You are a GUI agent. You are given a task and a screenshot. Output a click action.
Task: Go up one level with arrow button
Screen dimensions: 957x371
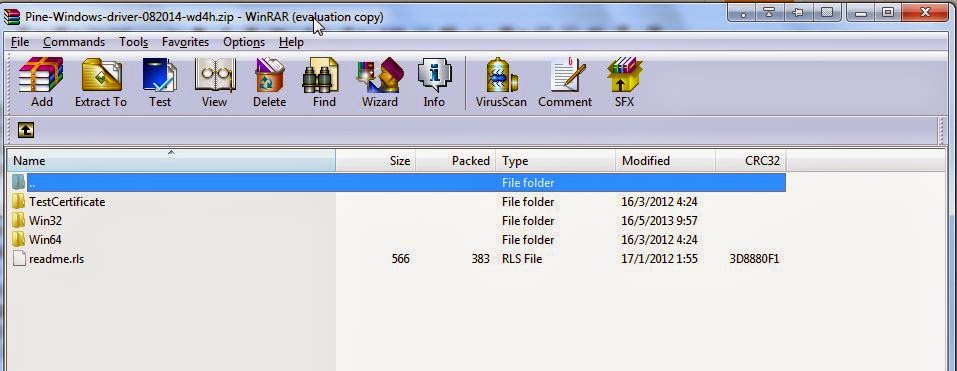click(x=26, y=129)
